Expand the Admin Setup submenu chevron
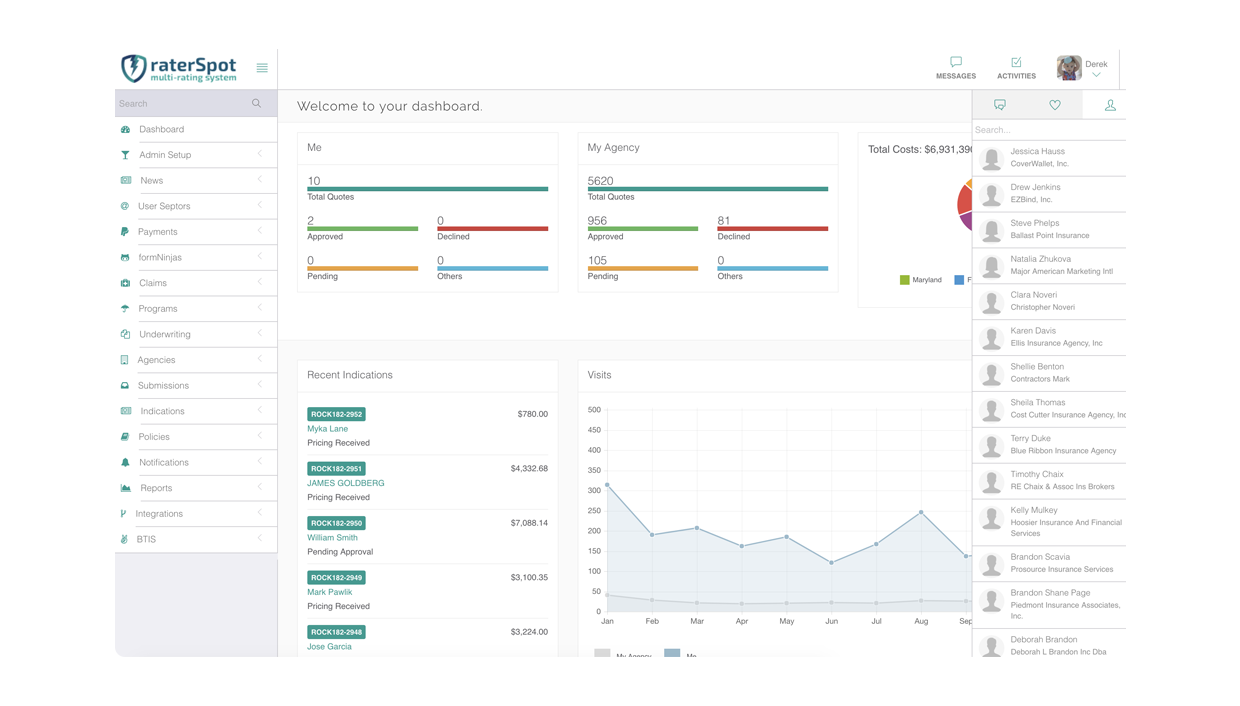 (260, 154)
